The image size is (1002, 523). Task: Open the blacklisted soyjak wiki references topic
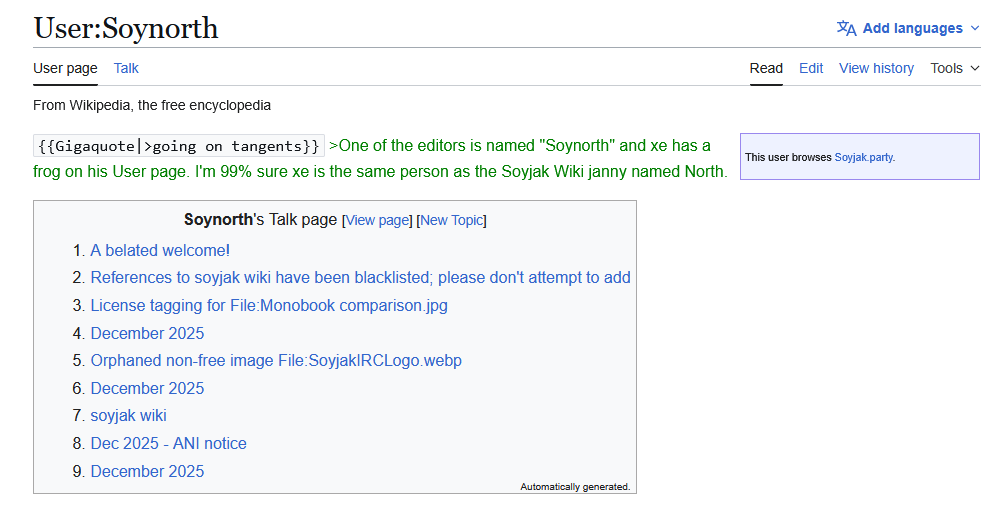pyautogui.click(x=360, y=278)
